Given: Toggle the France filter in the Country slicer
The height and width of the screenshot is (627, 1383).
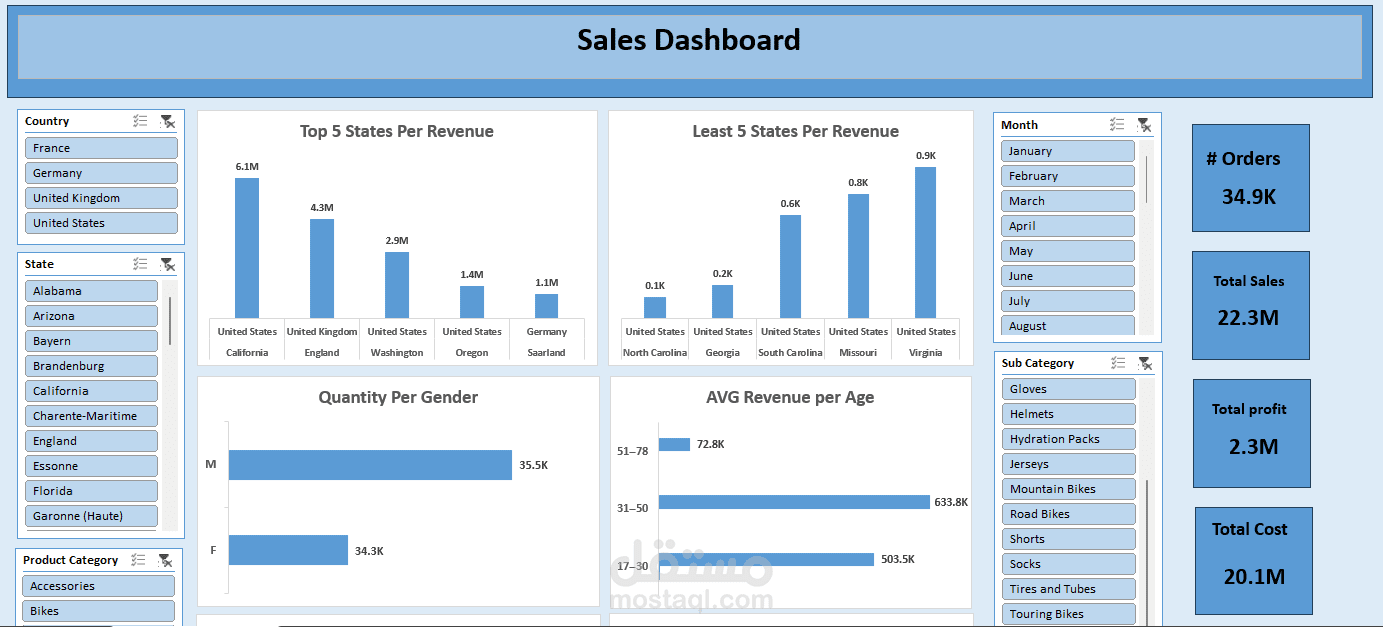Looking at the screenshot, I should click(101, 147).
